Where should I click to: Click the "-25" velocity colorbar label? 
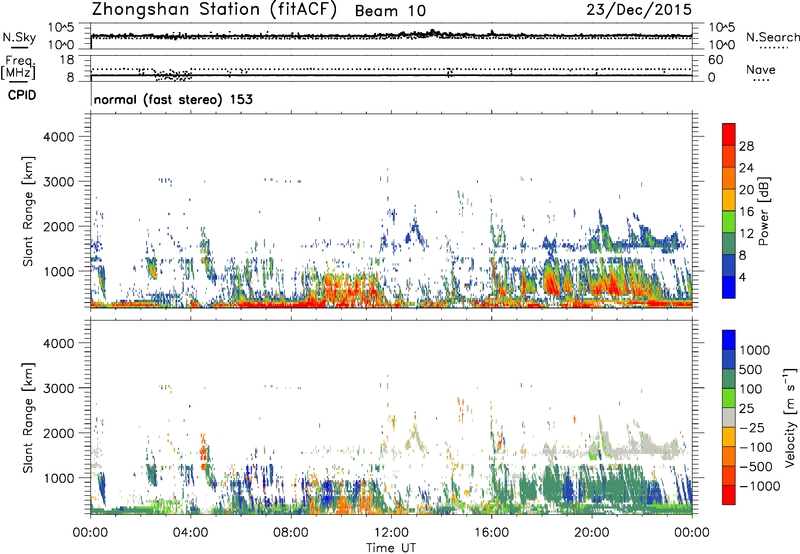click(x=752, y=428)
